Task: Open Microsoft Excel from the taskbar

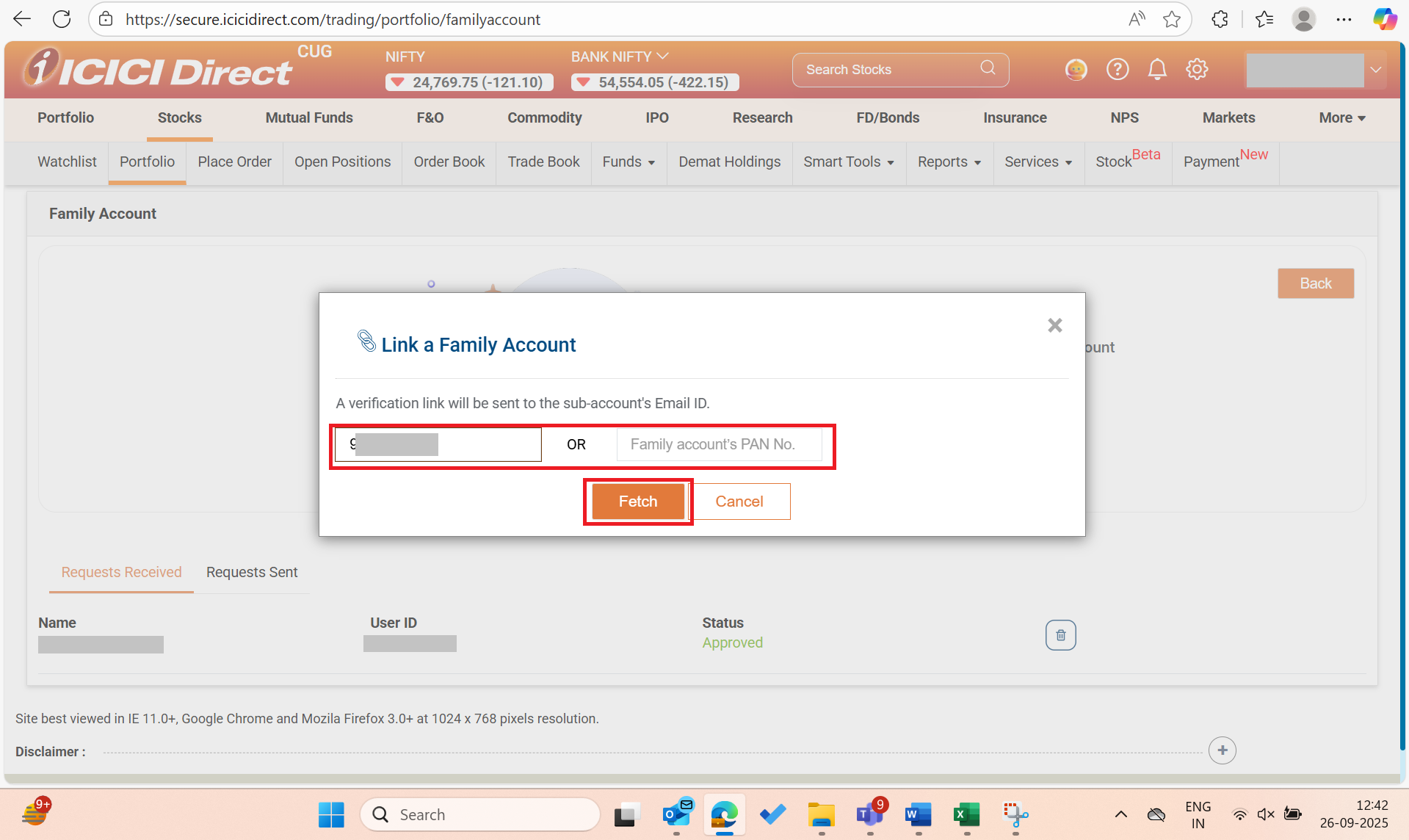Action: (x=966, y=814)
